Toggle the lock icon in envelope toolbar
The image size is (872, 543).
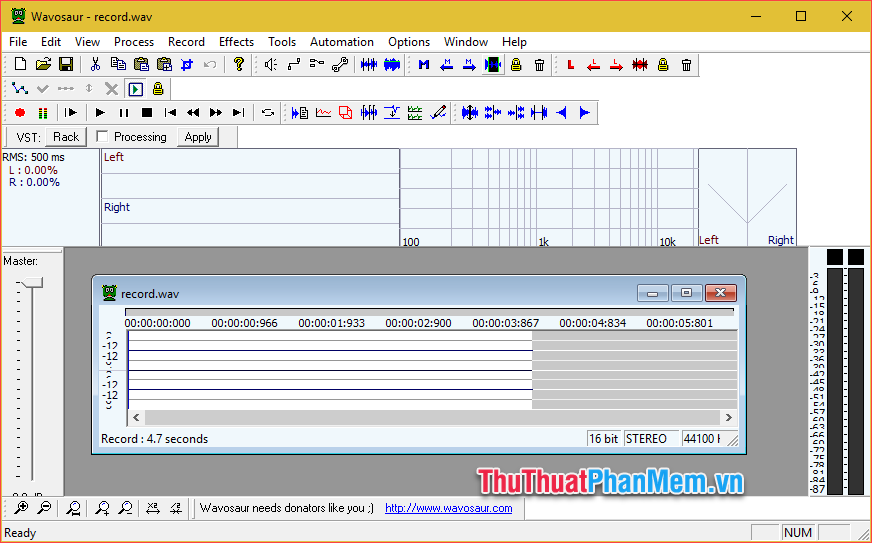click(x=158, y=89)
